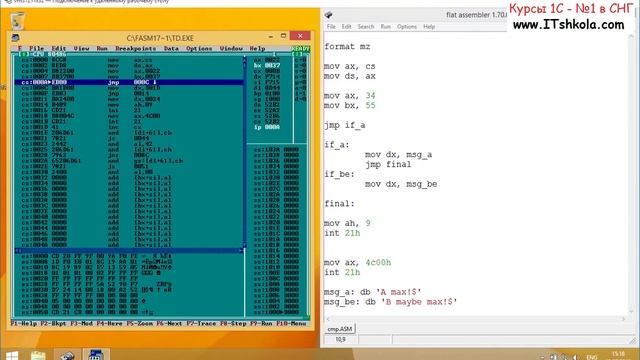This screenshot has width=640, height=360.
Task: Click 'mov ax, 34' line in editor
Action: [350, 96]
